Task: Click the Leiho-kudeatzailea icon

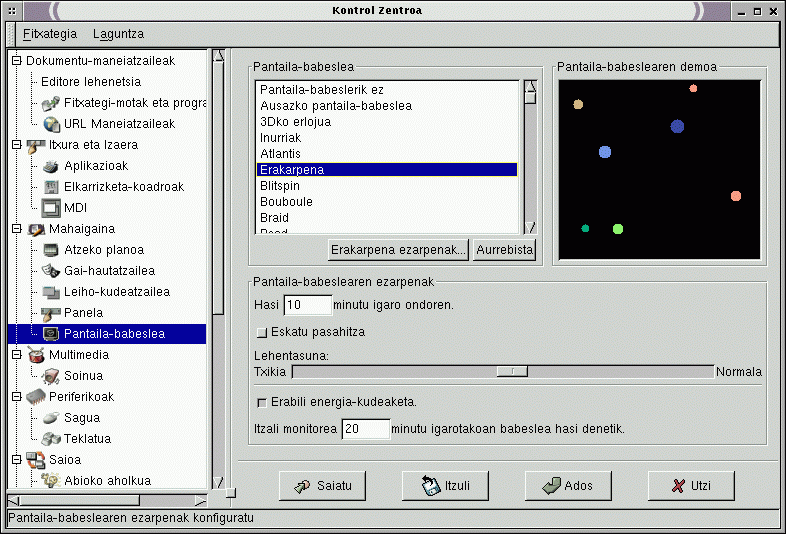Action: [51, 292]
